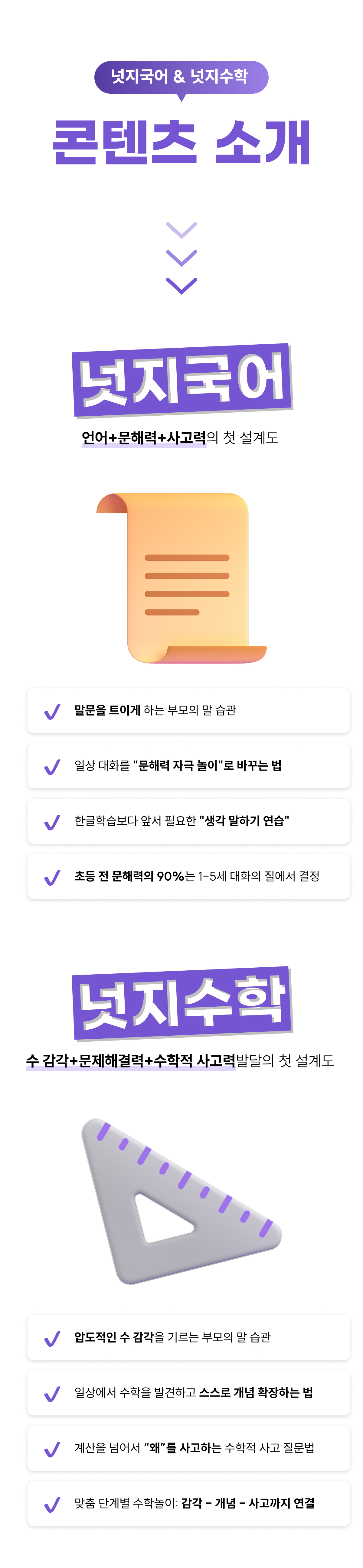Click the underlined '수 감각+문제해결력+수학적 사고력' text
This screenshot has height=1568, width=363.
coord(130,1060)
